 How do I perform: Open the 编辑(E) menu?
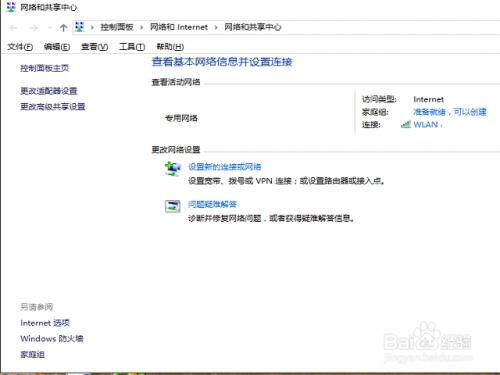tap(57, 47)
